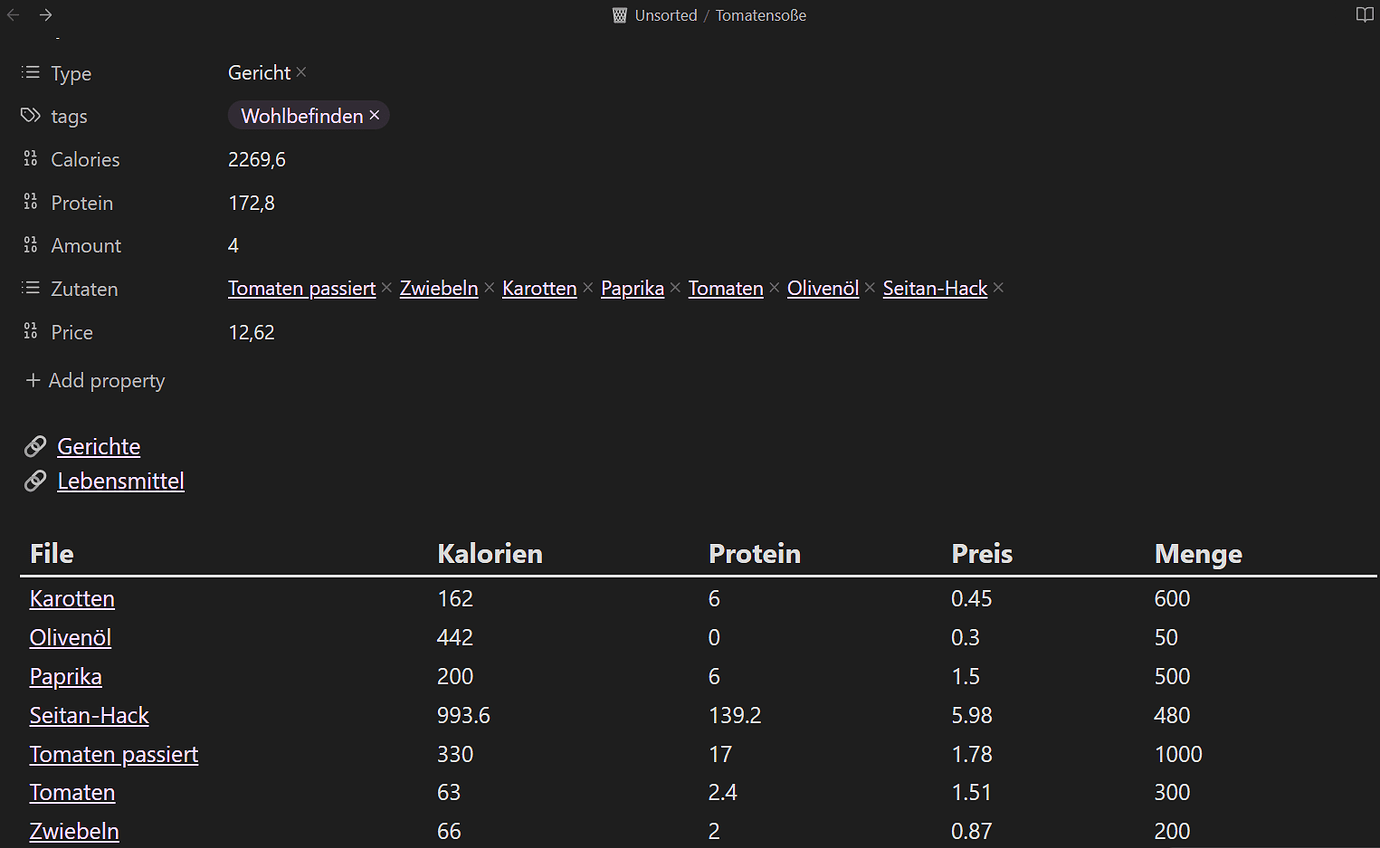
Task: Remove Gericht from the Type property
Action: click(x=299, y=72)
